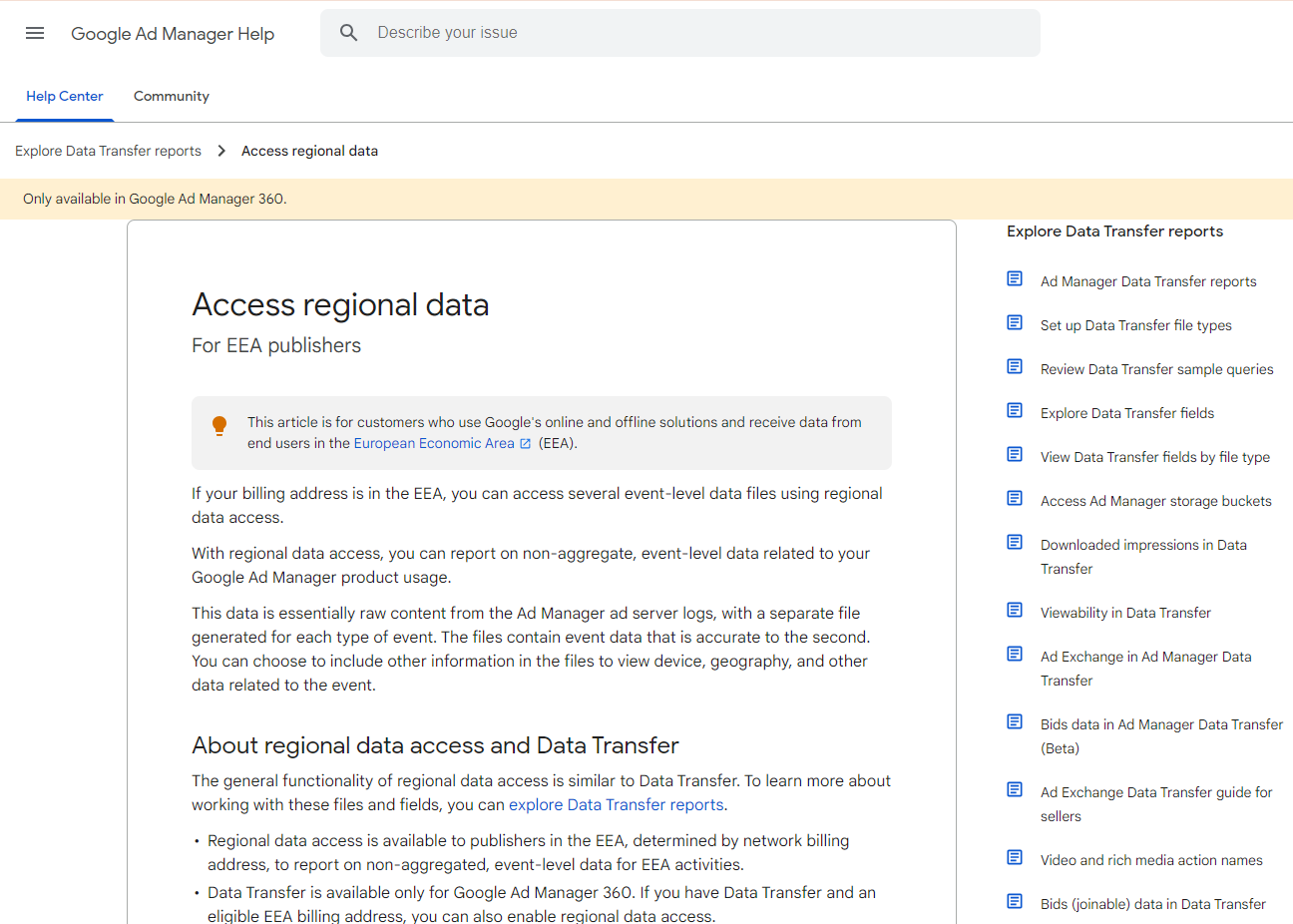Click article icon for Access Ad Manager storage buckets
This screenshot has height=924, width=1293.
(x=1015, y=498)
